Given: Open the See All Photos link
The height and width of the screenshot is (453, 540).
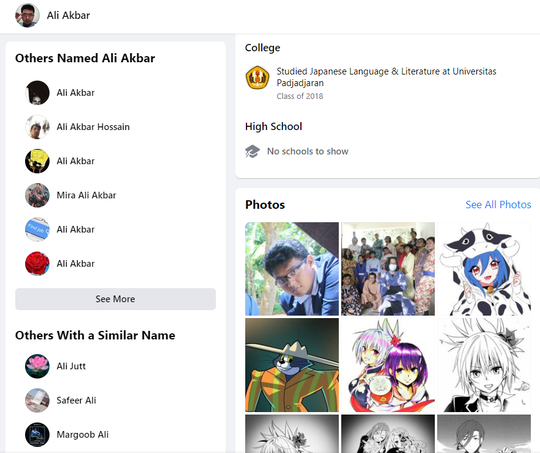Looking at the screenshot, I should tap(498, 205).
